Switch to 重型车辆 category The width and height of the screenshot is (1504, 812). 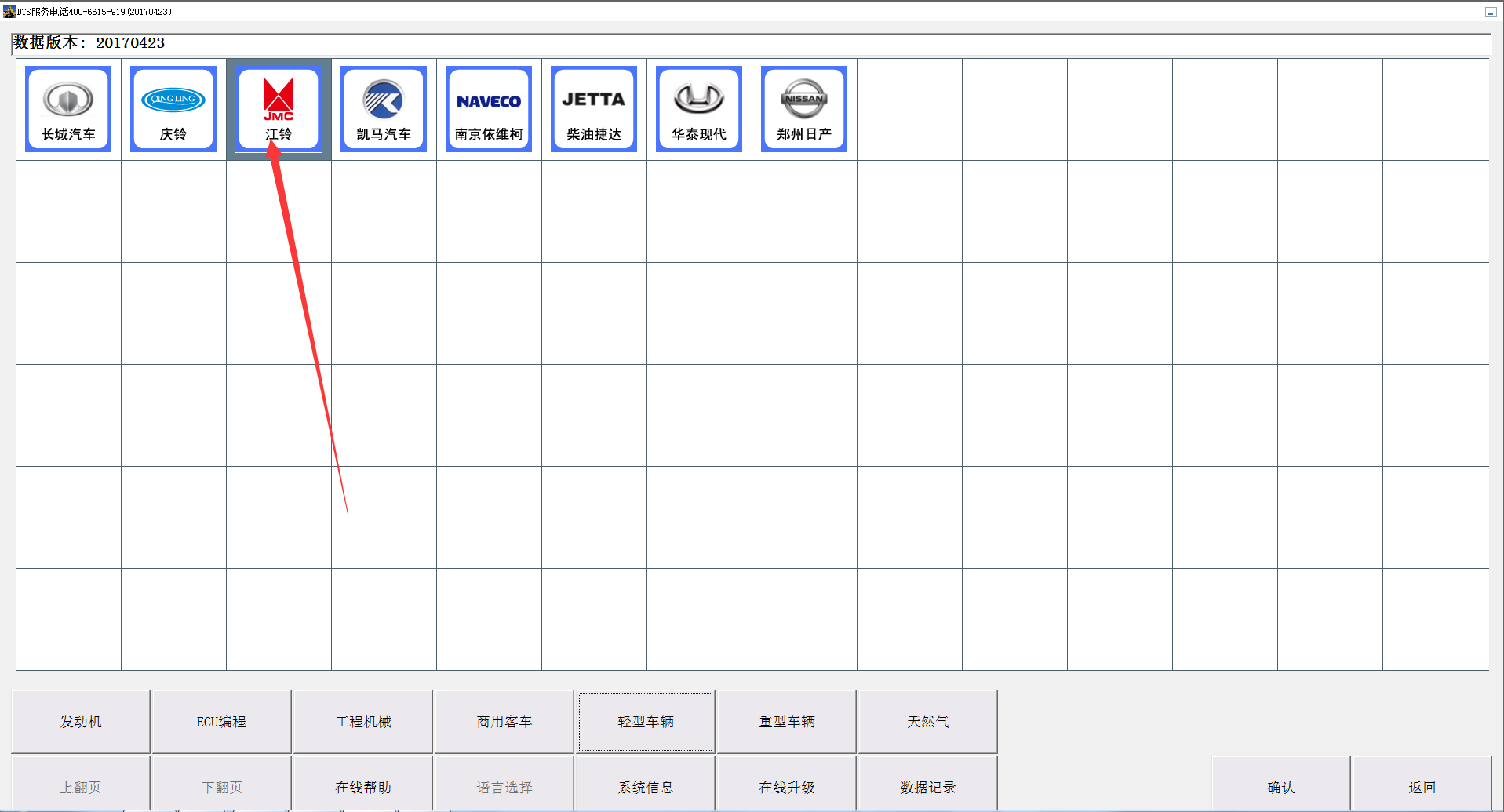click(x=787, y=722)
